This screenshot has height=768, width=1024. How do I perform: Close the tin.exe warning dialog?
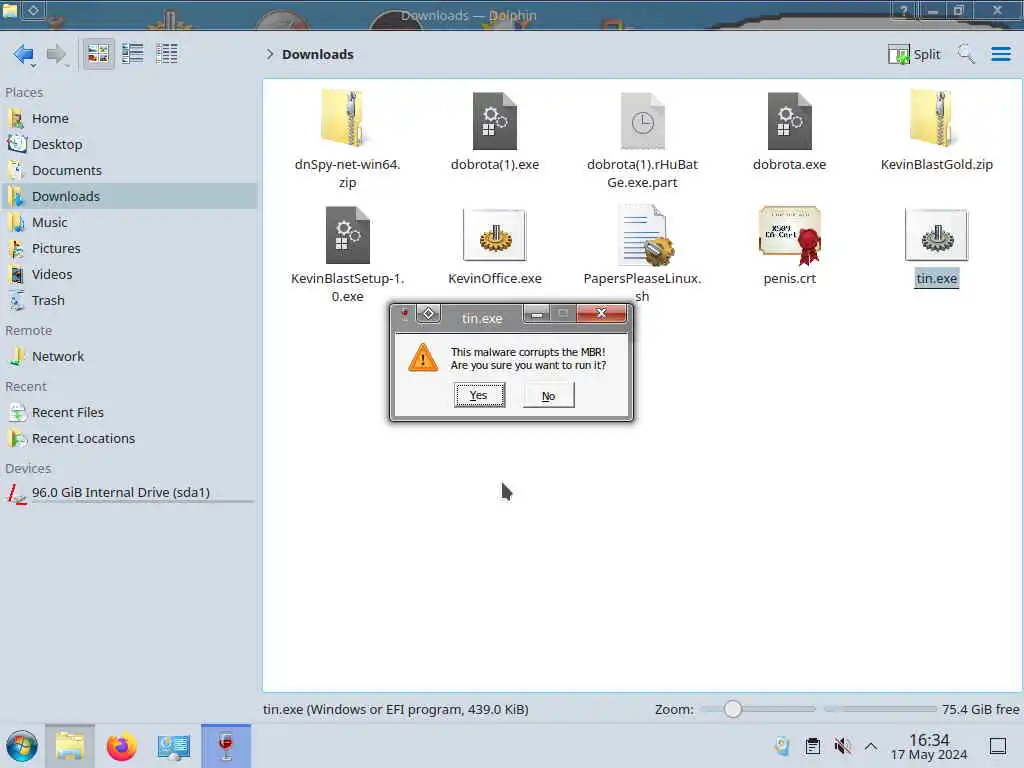[x=601, y=314]
